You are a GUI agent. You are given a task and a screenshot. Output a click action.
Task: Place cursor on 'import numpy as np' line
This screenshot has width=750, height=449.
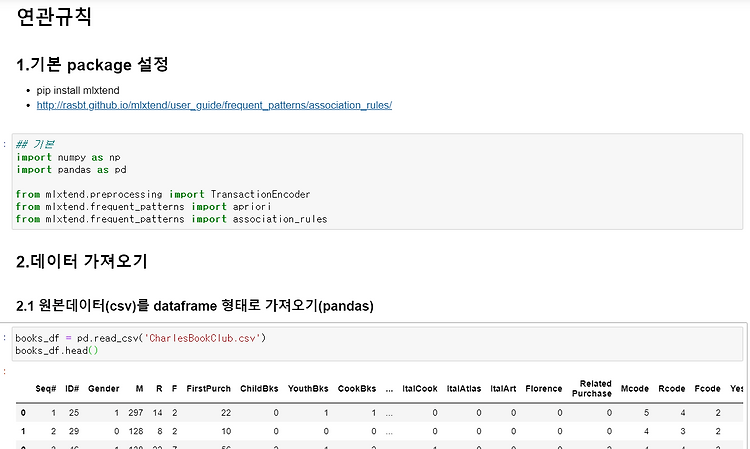pyautogui.click(x=68, y=157)
